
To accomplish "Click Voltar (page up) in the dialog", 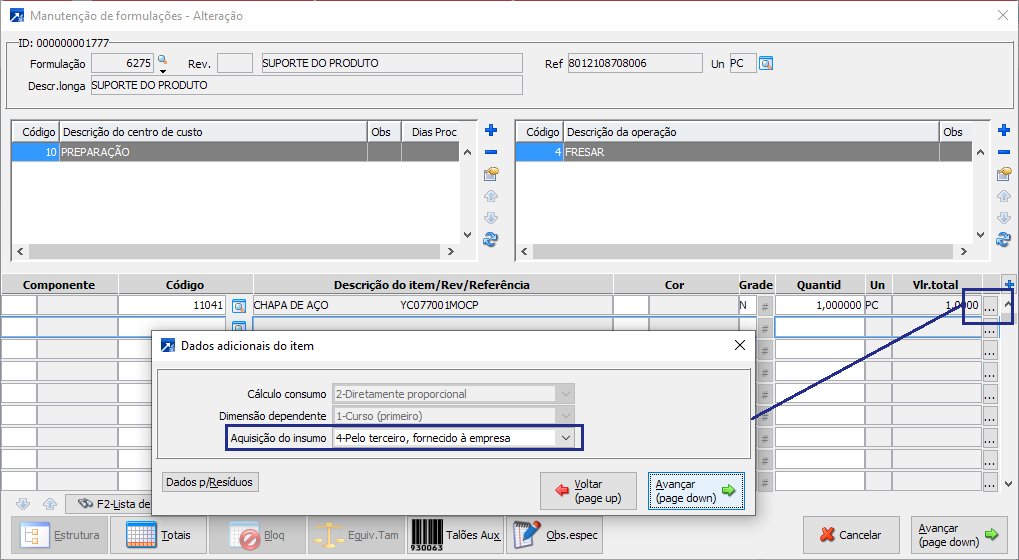I will point(588,491).
